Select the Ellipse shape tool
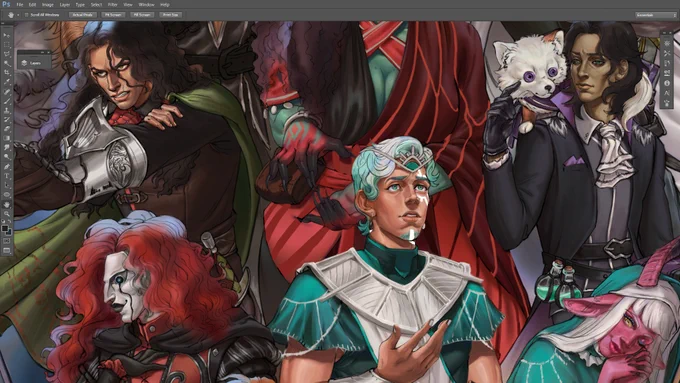This screenshot has height=383, width=680. pos(7,194)
